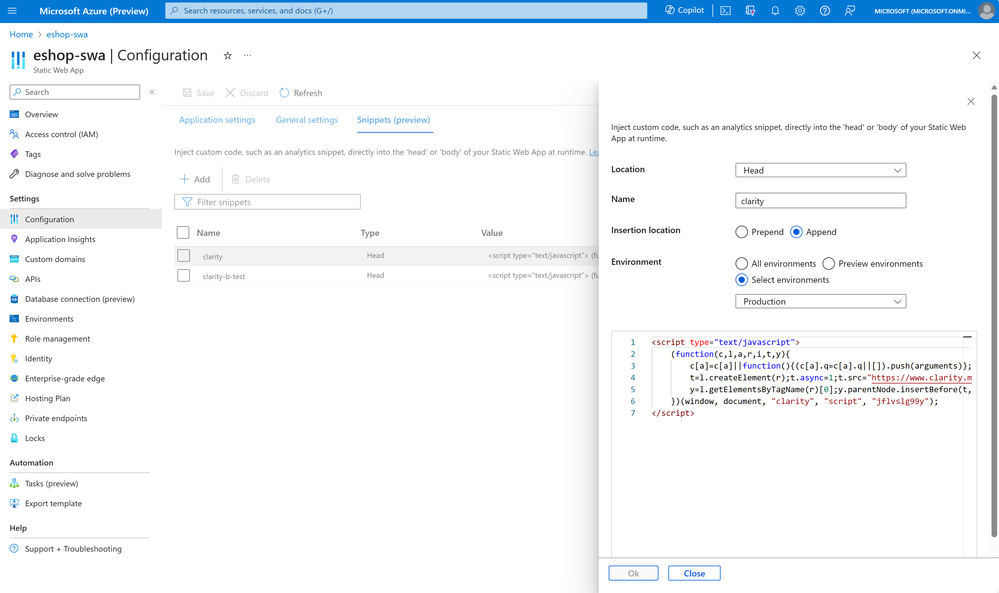Image resolution: width=999 pixels, height=593 pixels.
Task: Open Copilot in the top bar
Action: coord(685,10)
